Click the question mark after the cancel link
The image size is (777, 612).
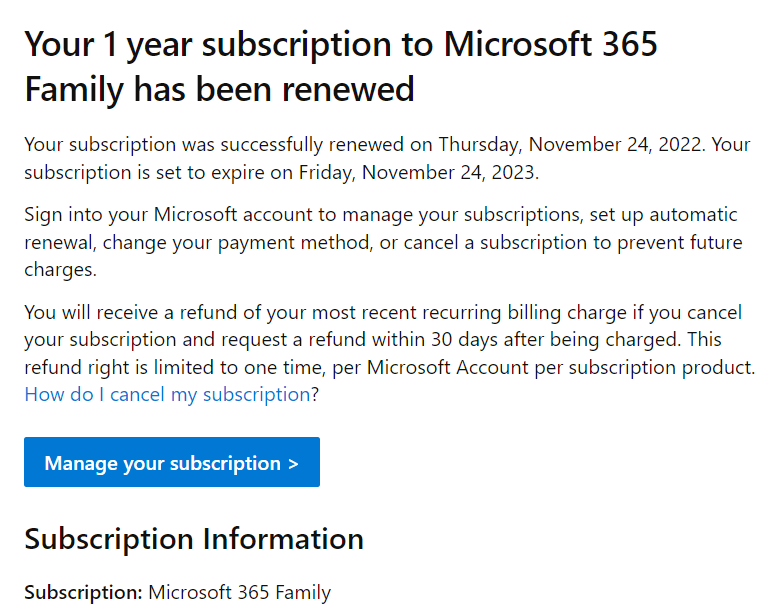[x=315, y=394]
